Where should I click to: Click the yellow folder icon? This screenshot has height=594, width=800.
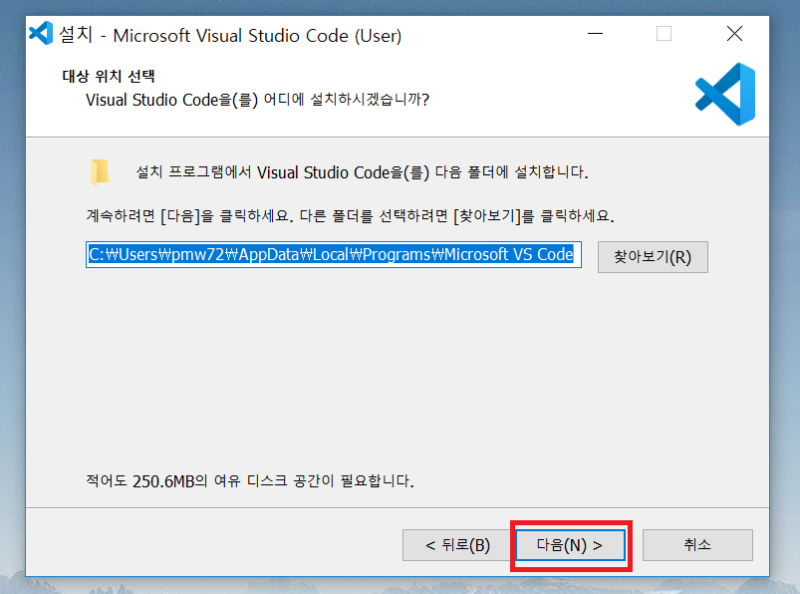pos(99,172)
